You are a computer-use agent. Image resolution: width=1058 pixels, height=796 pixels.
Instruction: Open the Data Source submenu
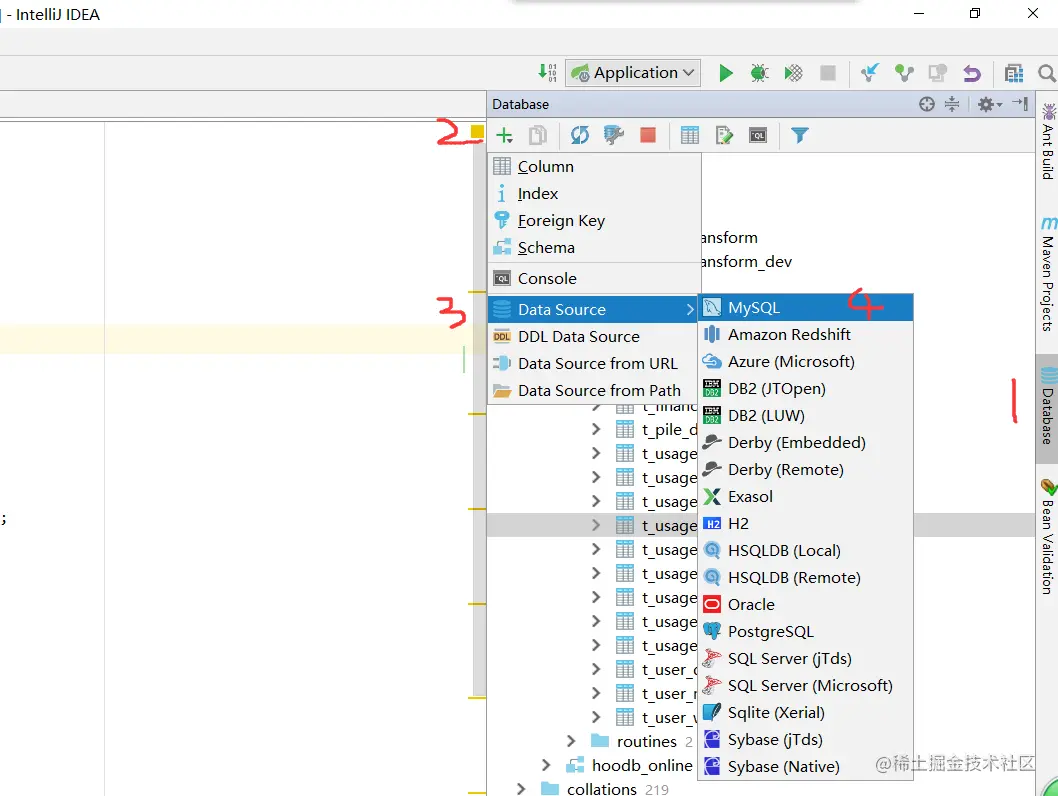coord(594,310)
